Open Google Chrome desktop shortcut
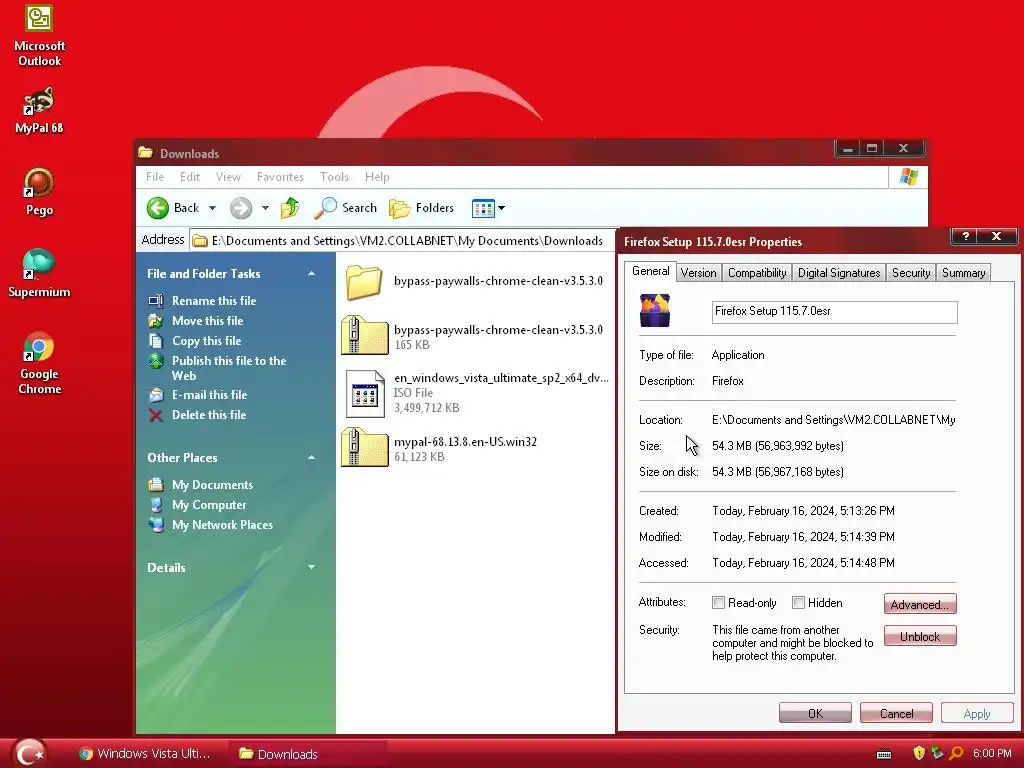The width and height of the screenshot is (1024, 768). (39, 363)
